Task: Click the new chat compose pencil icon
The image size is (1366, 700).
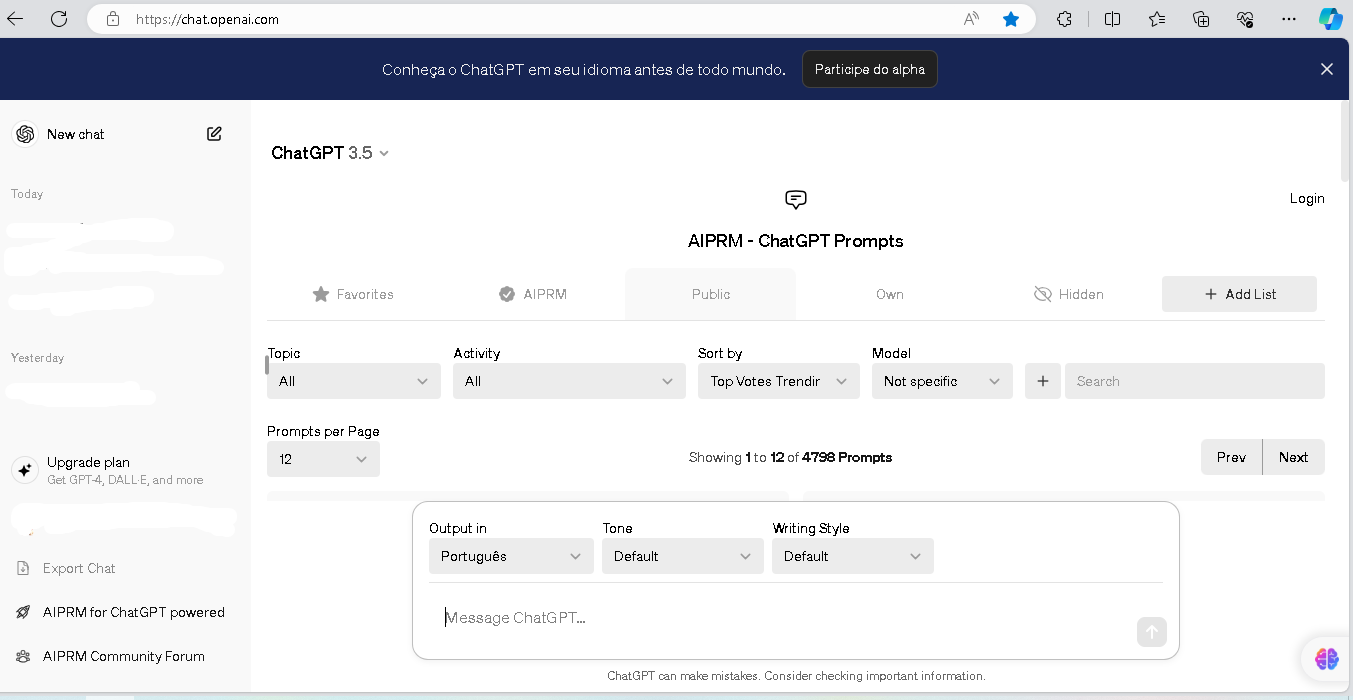Action: [214, 134]
